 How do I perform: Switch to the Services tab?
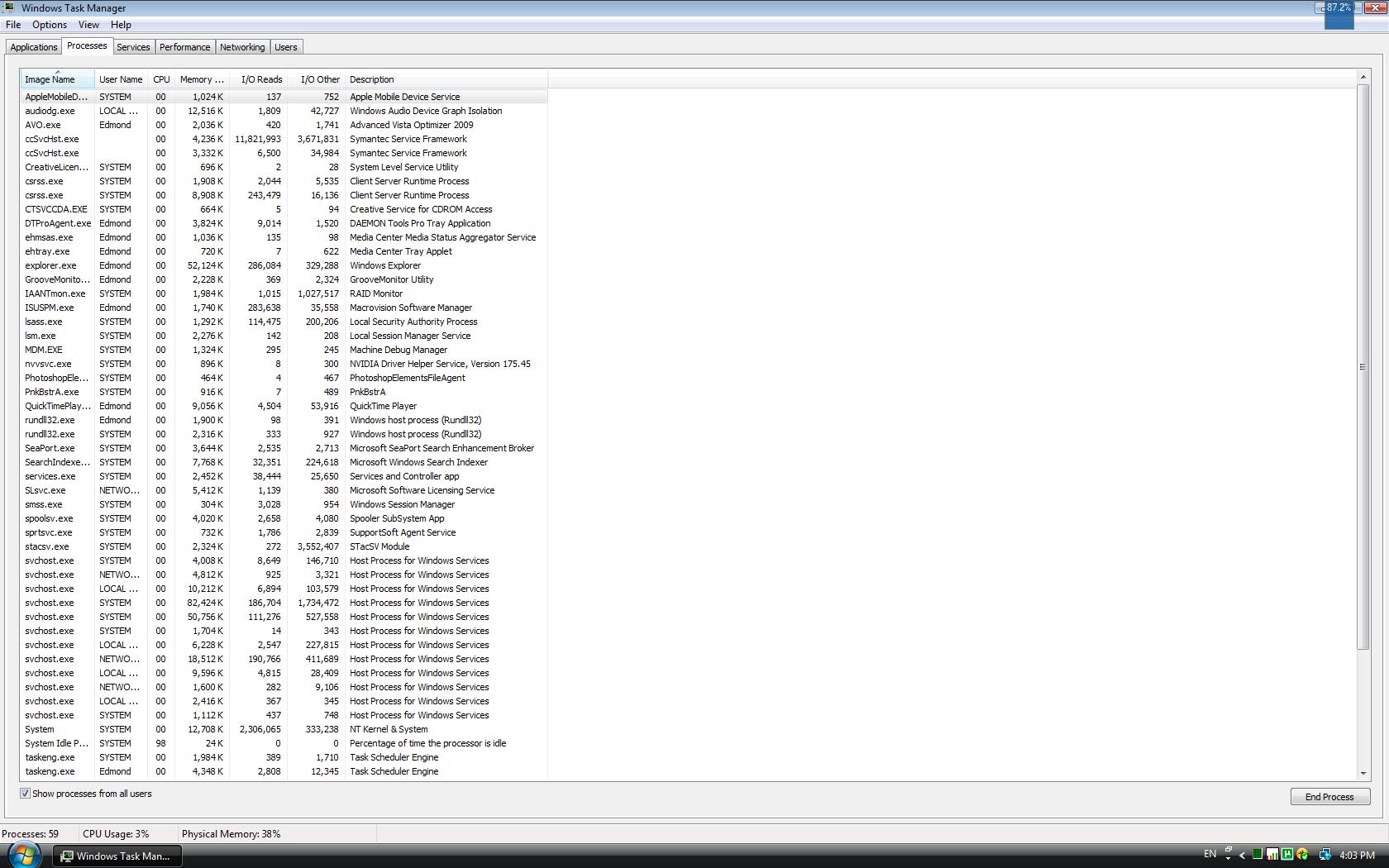[x=133, y=47]
